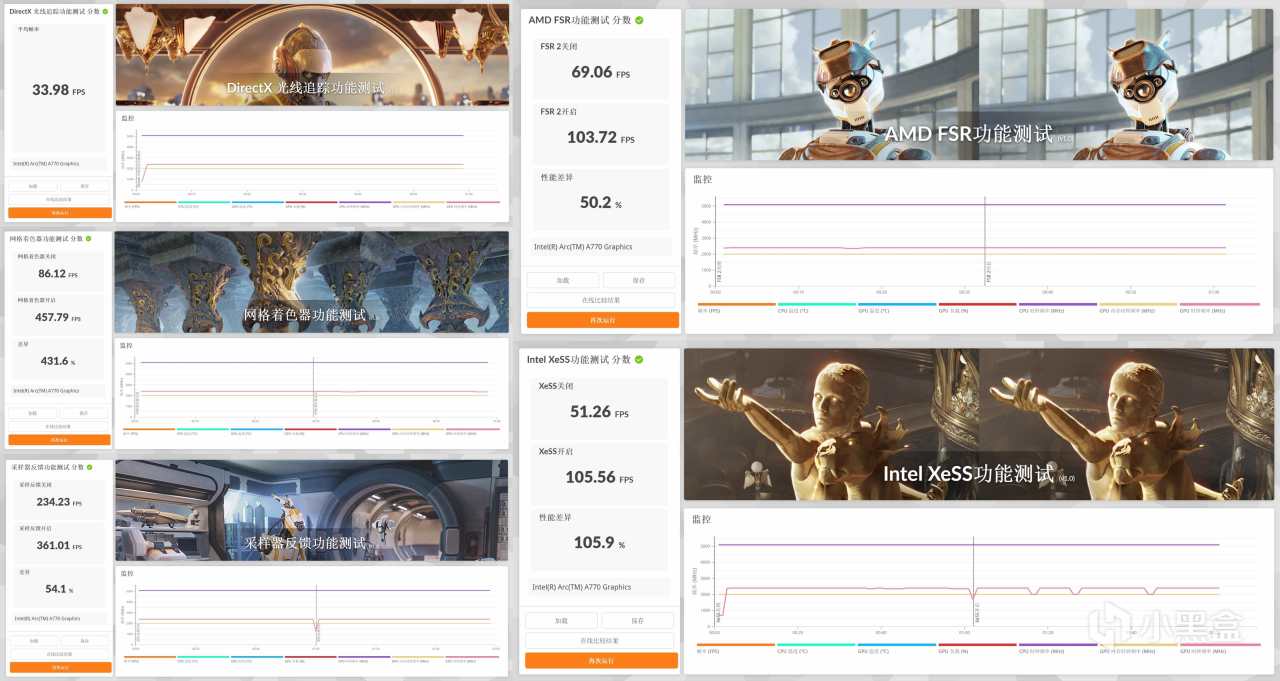This screenshot has width=1280, height=681.
Task: Select the 103.72 FPS FSR 2 on result
Action: pos(600,138)
